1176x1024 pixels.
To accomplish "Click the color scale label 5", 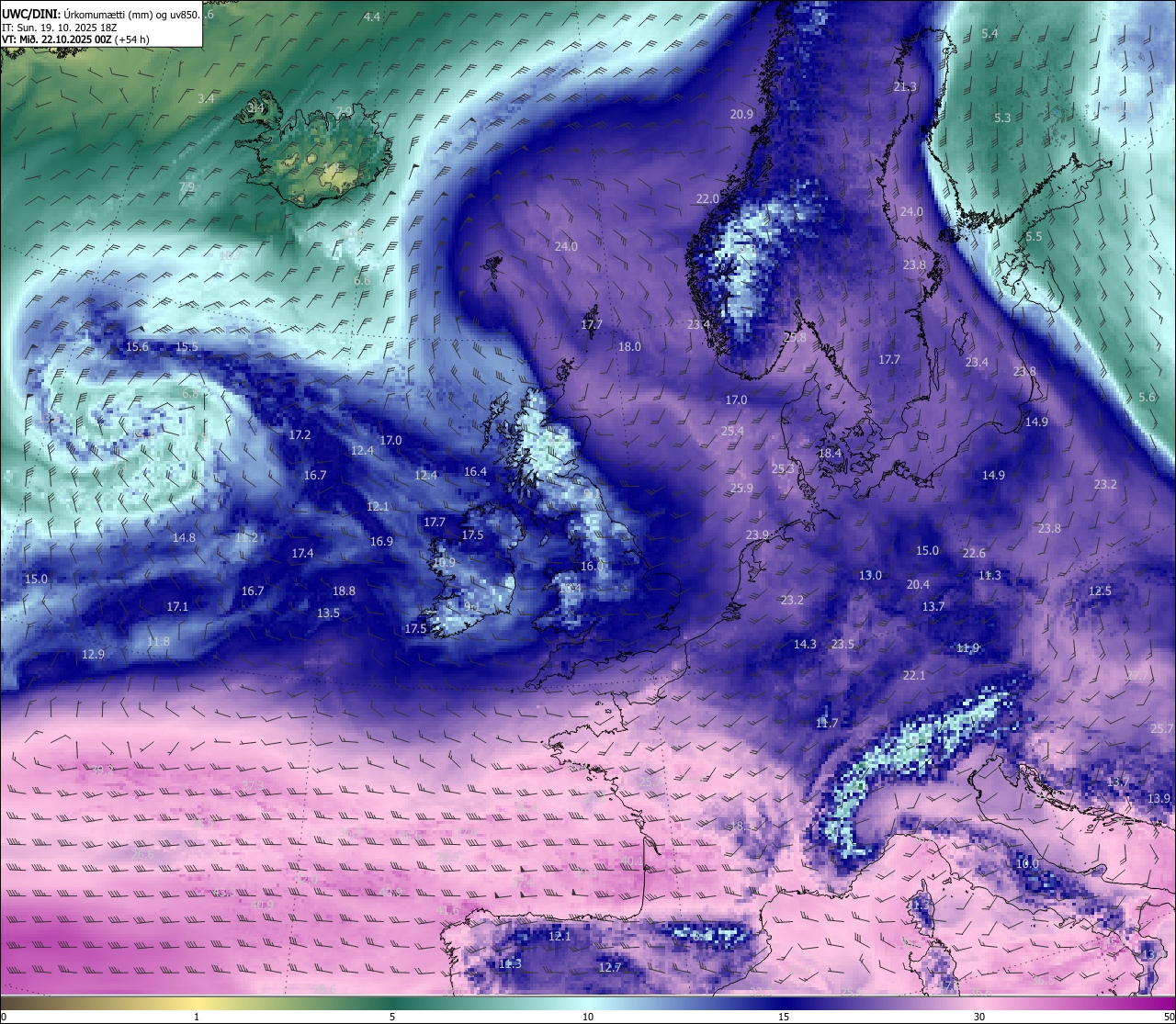I will coord(392,1017).
